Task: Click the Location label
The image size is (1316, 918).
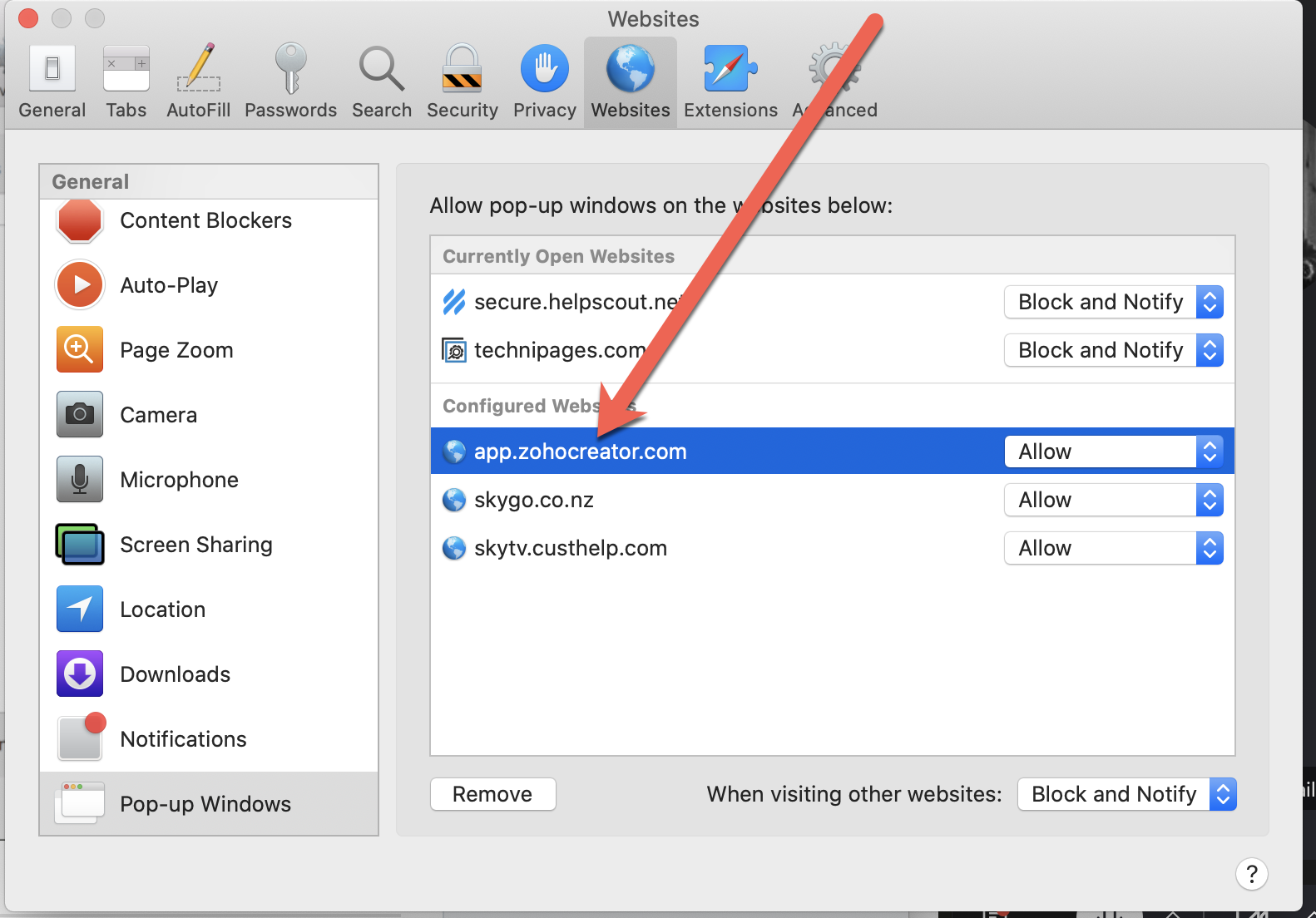Action: [163, 610]
